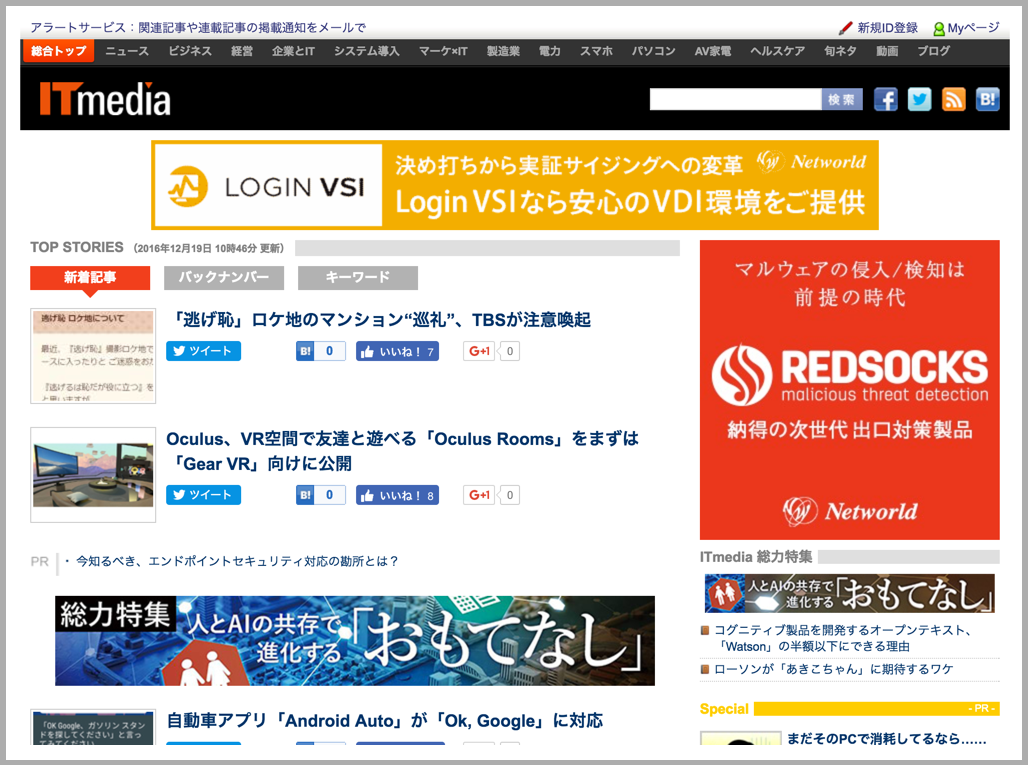Image resolution: width=1028 pixels, height=765 pixels.
Task: Click the Android Auto article thumbnail
Action: (93, 727)
